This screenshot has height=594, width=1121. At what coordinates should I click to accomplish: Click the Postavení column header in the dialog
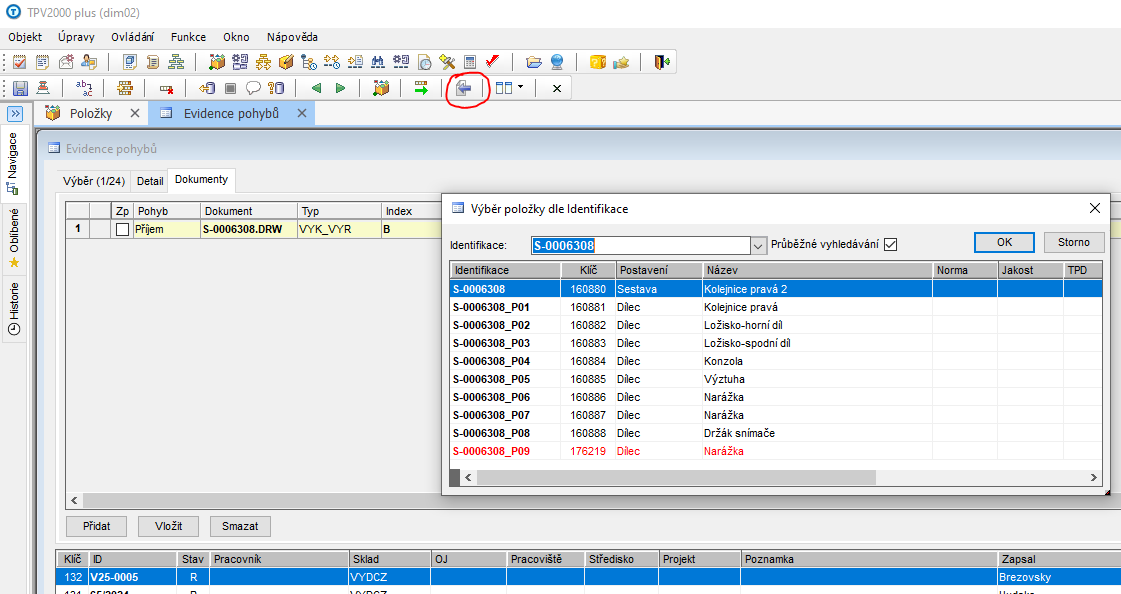coord(658,270)
